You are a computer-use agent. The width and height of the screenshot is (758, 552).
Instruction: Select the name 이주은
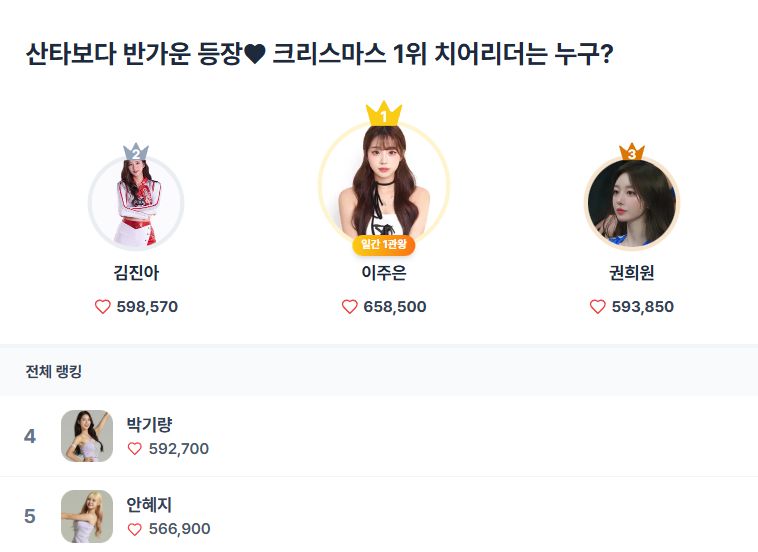click(x=383, y=273)
